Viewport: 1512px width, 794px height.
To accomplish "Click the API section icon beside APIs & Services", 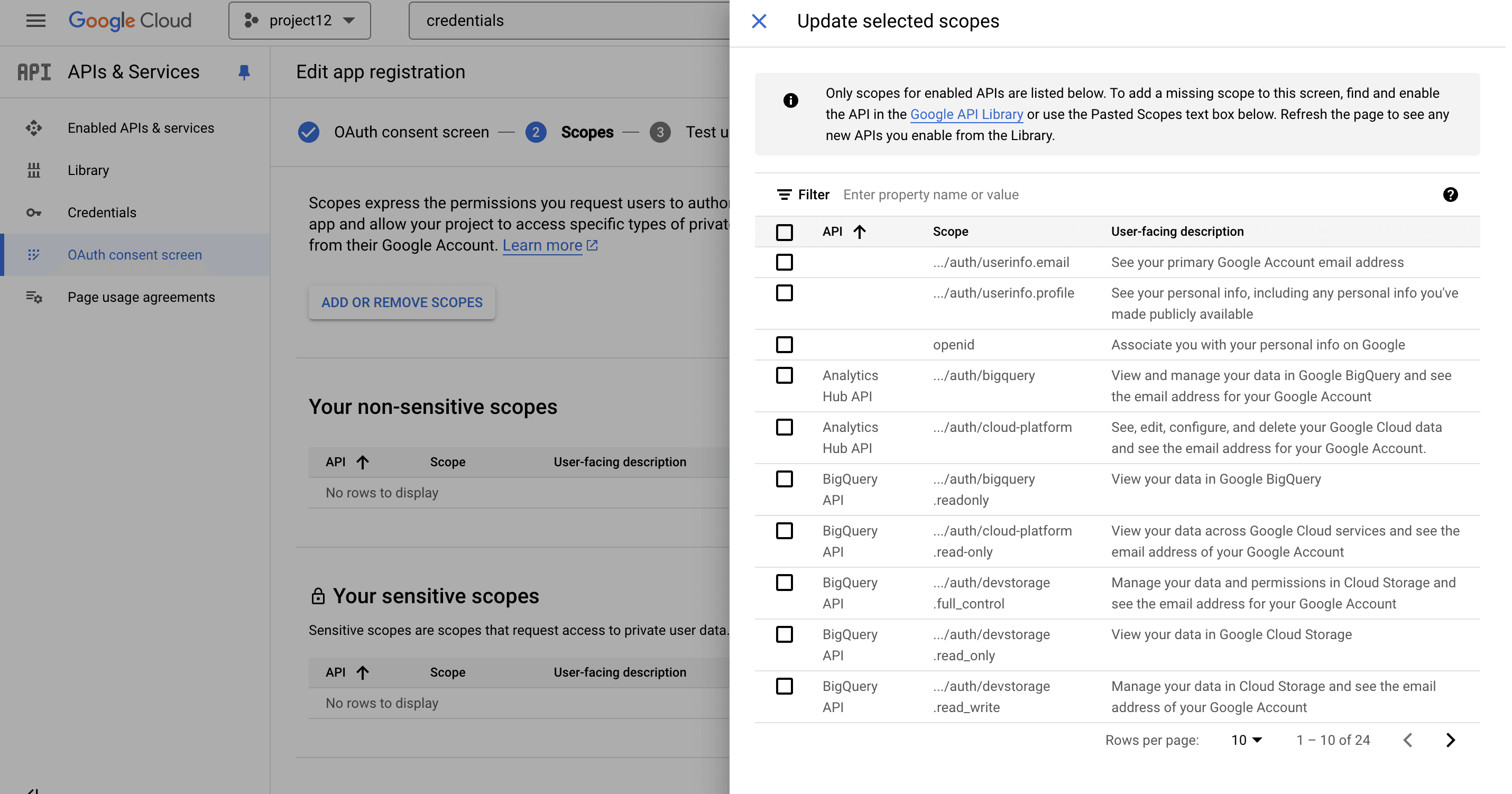I will coord(34,71).
